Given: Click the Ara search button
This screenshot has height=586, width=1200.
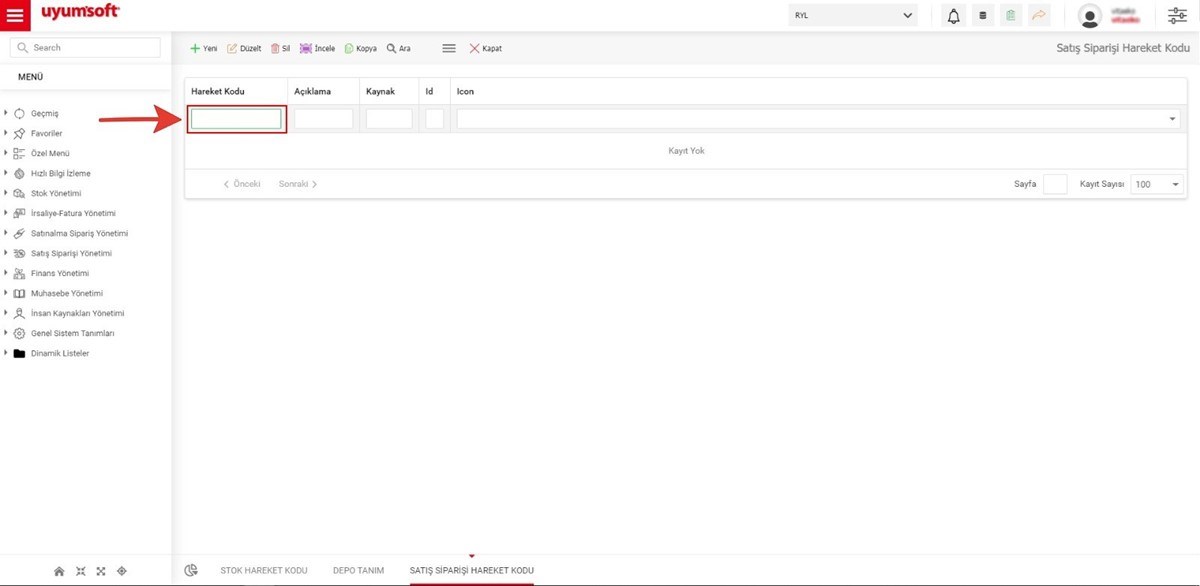Looking at the screenshot, I should [x=398, y=48].
